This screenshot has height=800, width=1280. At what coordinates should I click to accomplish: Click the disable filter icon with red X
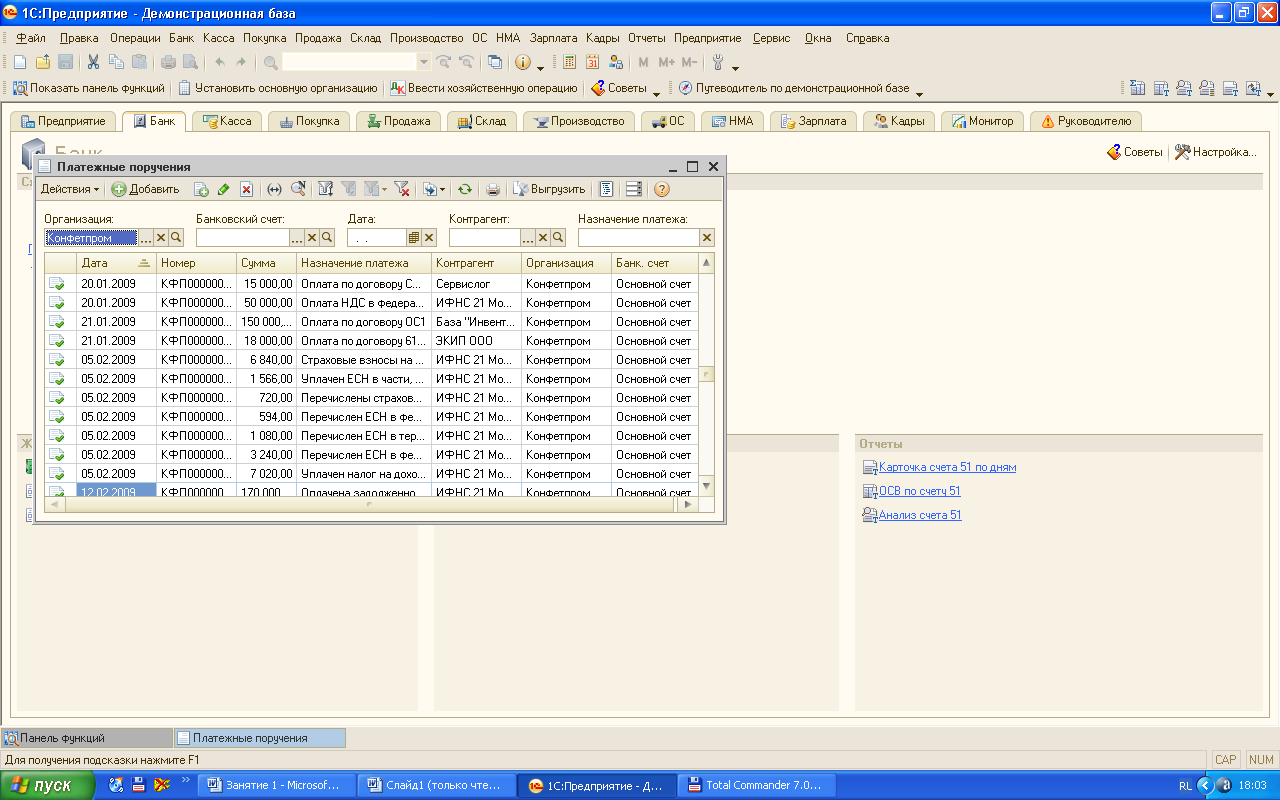coord(402,189)
